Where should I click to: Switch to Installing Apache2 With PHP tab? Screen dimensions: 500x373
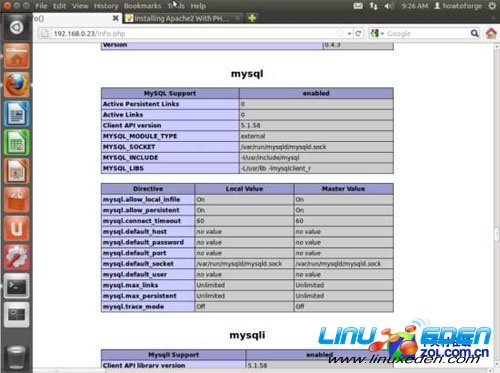click(183, 18)
